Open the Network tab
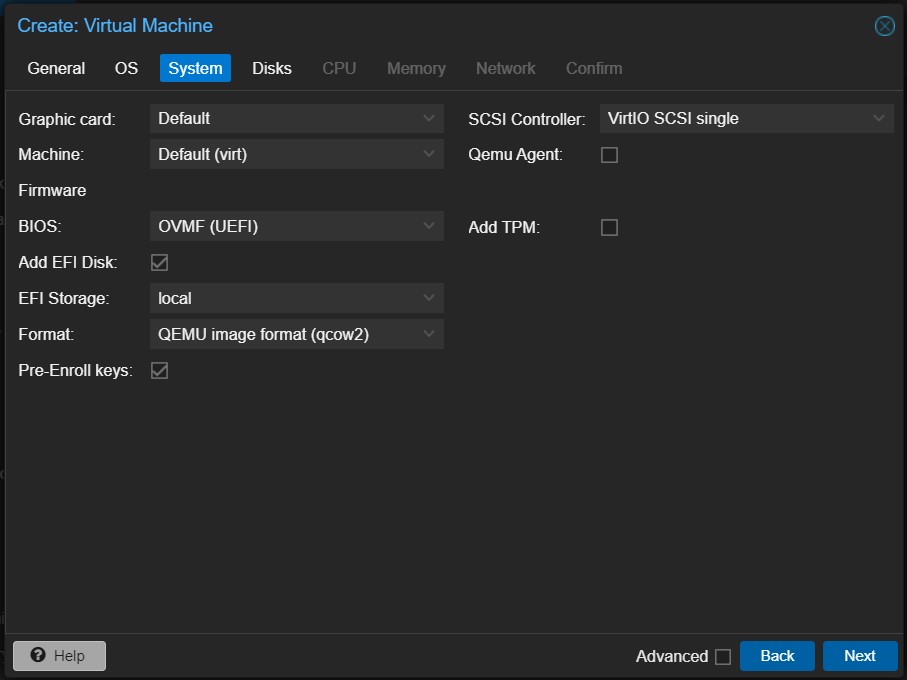Screen dimensions: 907x680 506,68
